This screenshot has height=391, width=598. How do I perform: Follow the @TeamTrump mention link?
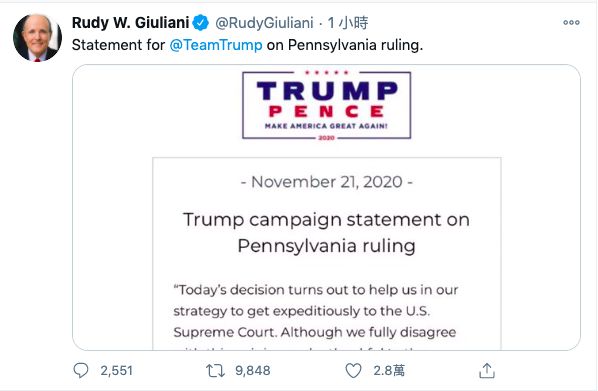pos(216,45)
